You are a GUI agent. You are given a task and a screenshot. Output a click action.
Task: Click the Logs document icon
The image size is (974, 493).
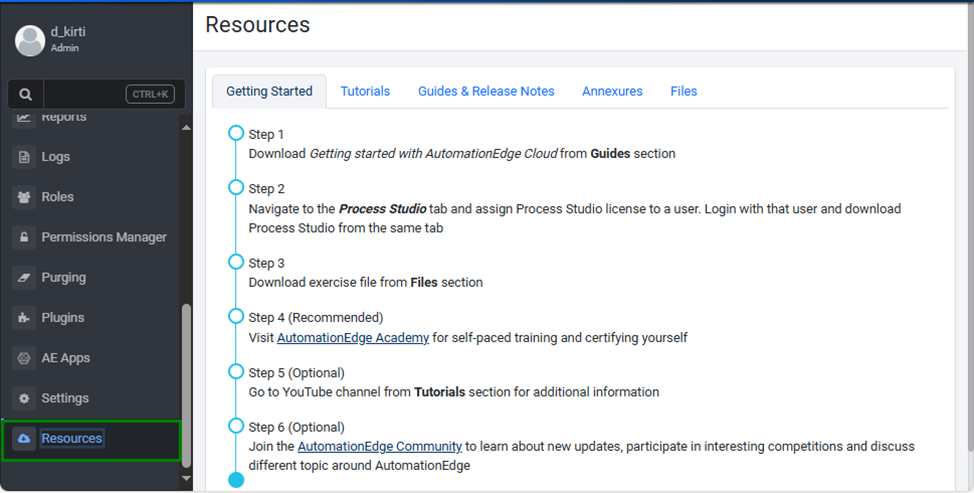point(24,157)
